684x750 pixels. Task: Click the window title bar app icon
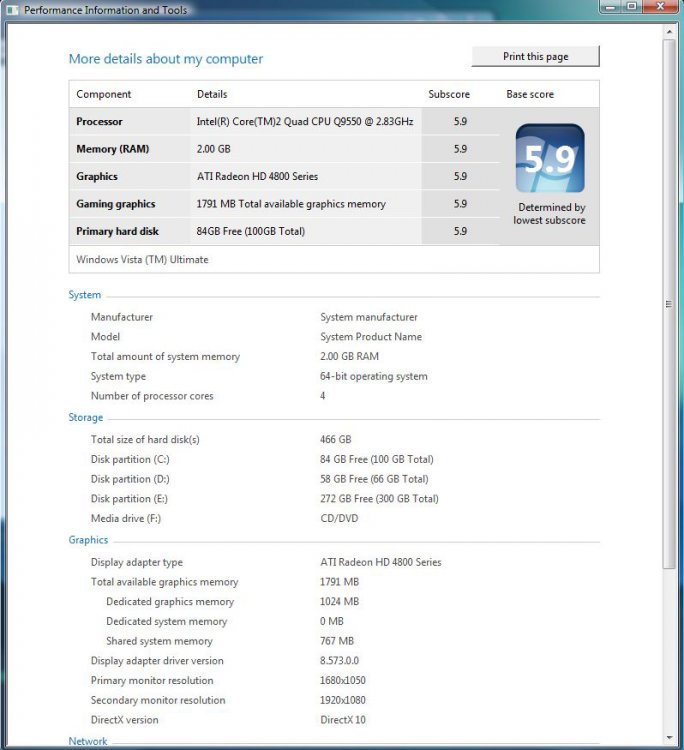(x=12, y=10)
